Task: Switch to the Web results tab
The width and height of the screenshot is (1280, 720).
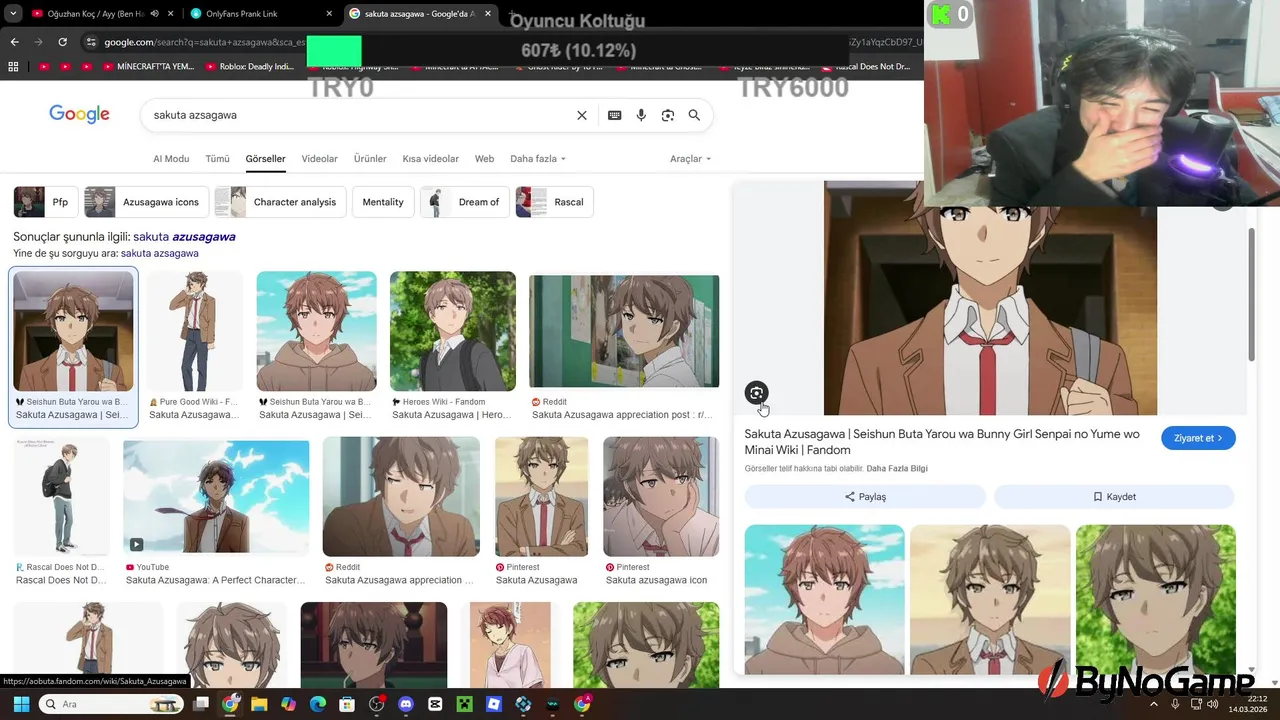Action: (484, 159)
